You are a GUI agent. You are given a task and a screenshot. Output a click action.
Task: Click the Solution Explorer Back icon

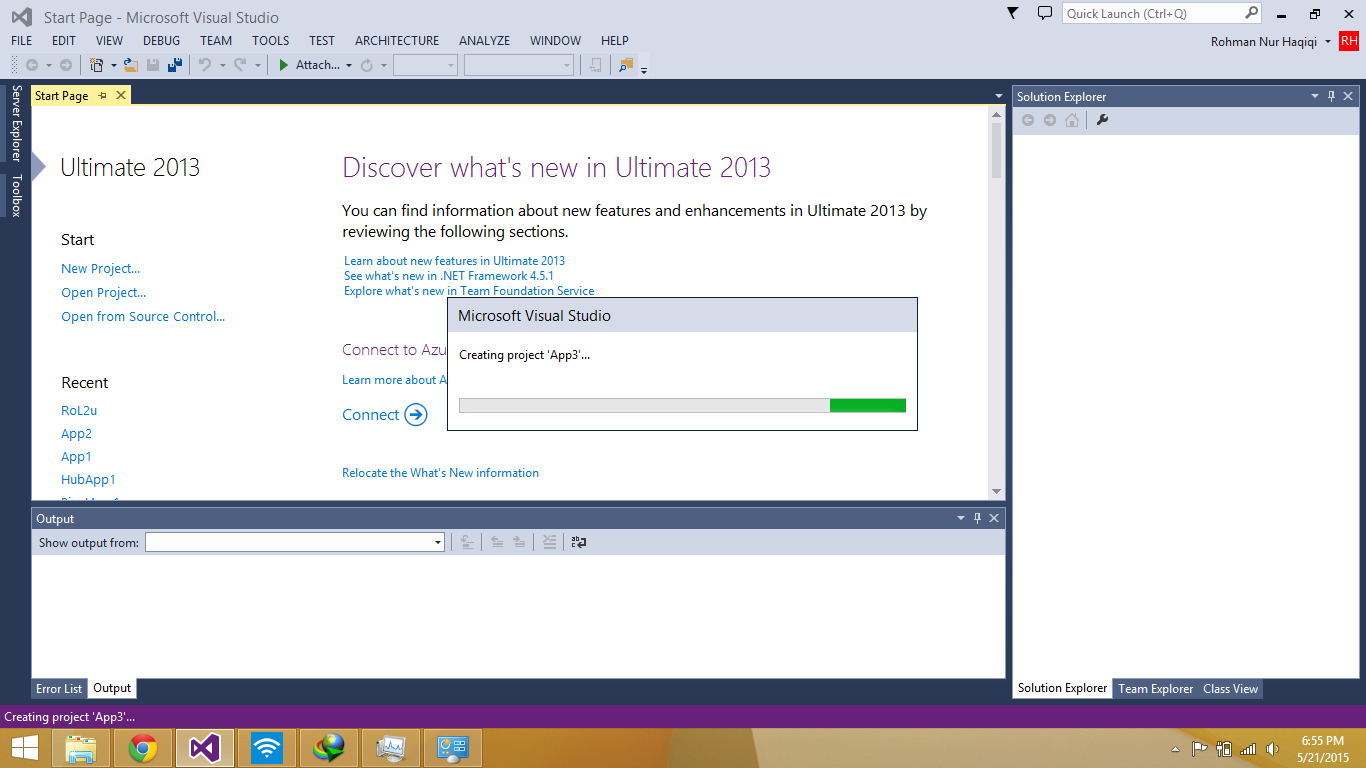pos(1027,120)
